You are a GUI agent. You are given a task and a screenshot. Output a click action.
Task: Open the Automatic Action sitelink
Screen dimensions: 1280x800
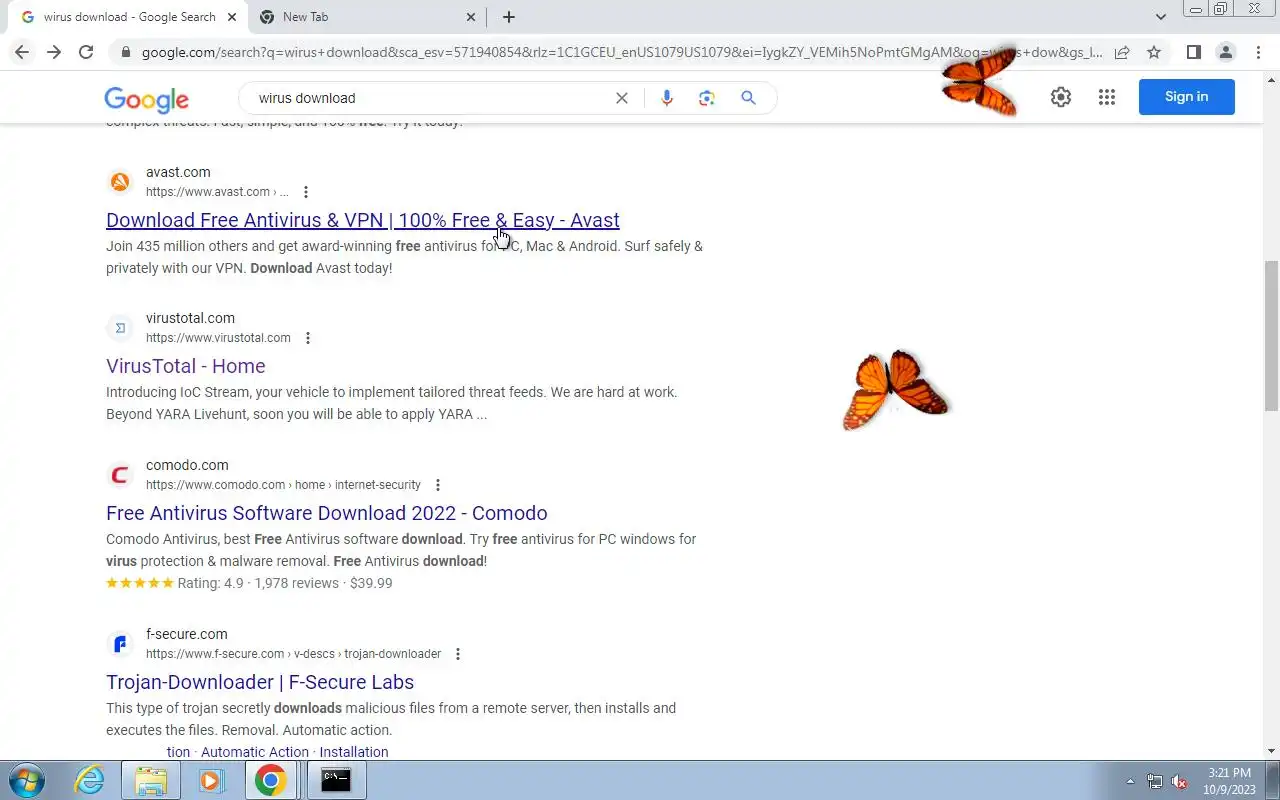tap(255, 752)
